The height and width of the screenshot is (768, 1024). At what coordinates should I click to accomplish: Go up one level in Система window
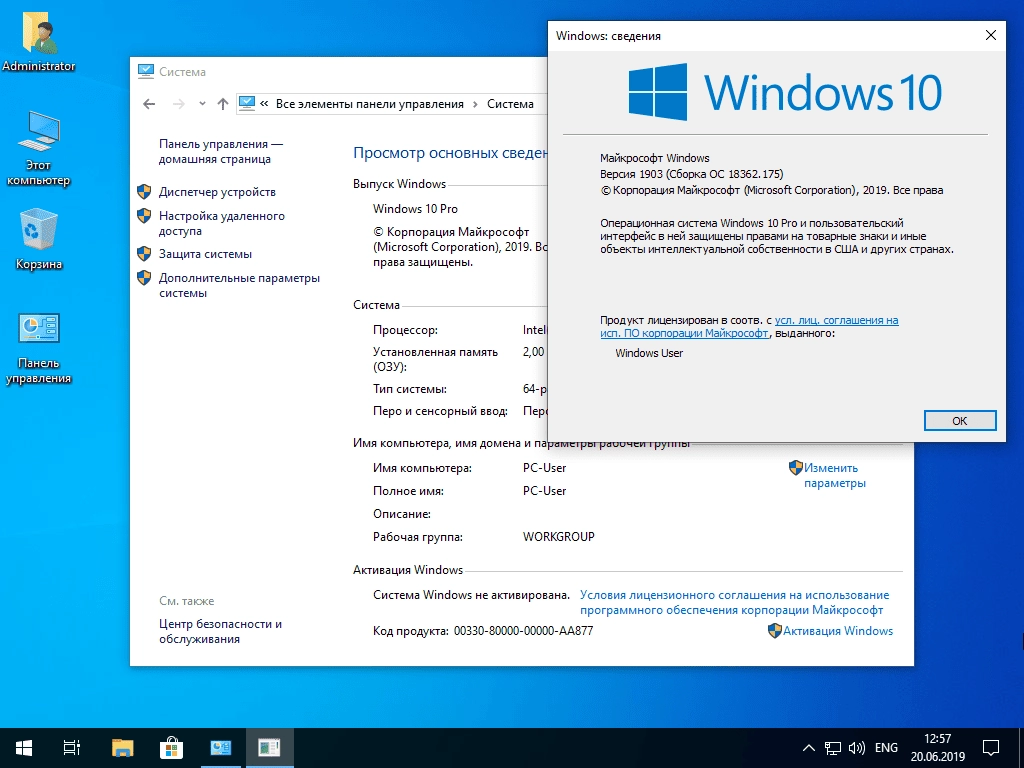[223, 104]
